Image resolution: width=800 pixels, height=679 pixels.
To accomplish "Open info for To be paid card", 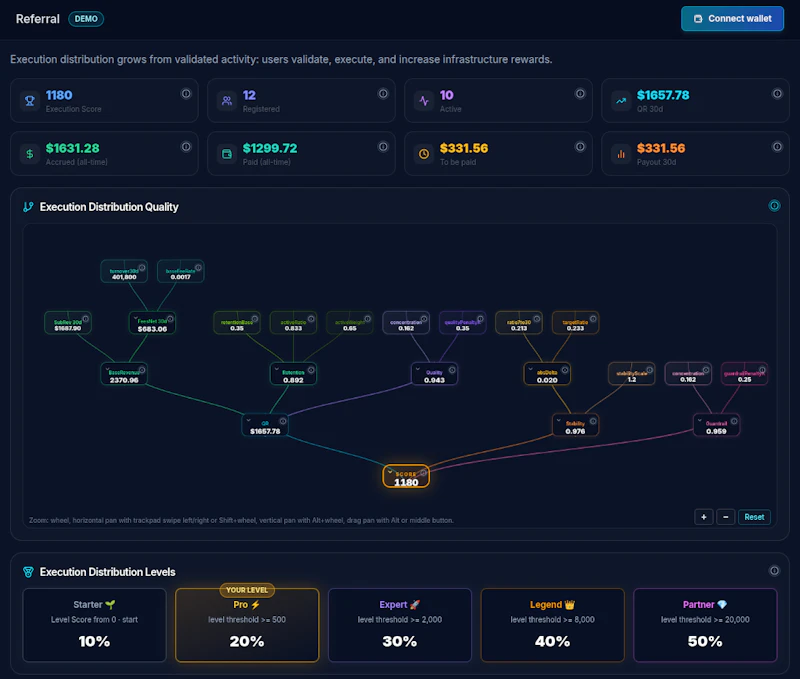I will (580, 147).
